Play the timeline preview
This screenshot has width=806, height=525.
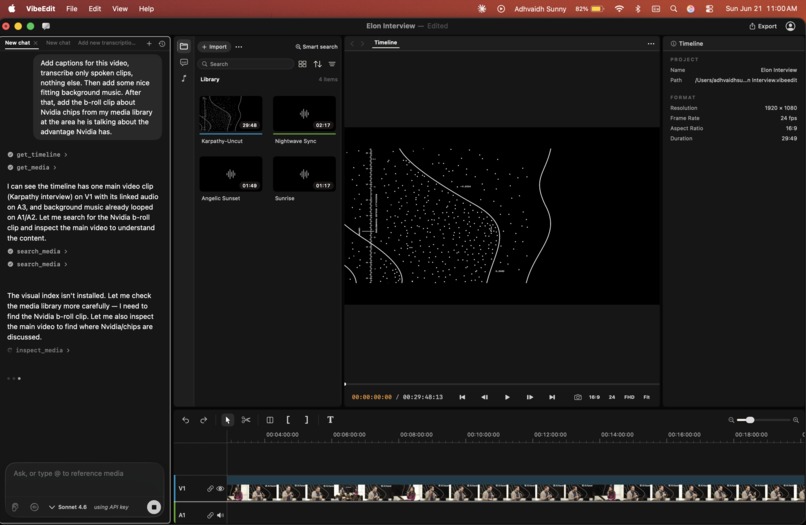click(507, 397)
